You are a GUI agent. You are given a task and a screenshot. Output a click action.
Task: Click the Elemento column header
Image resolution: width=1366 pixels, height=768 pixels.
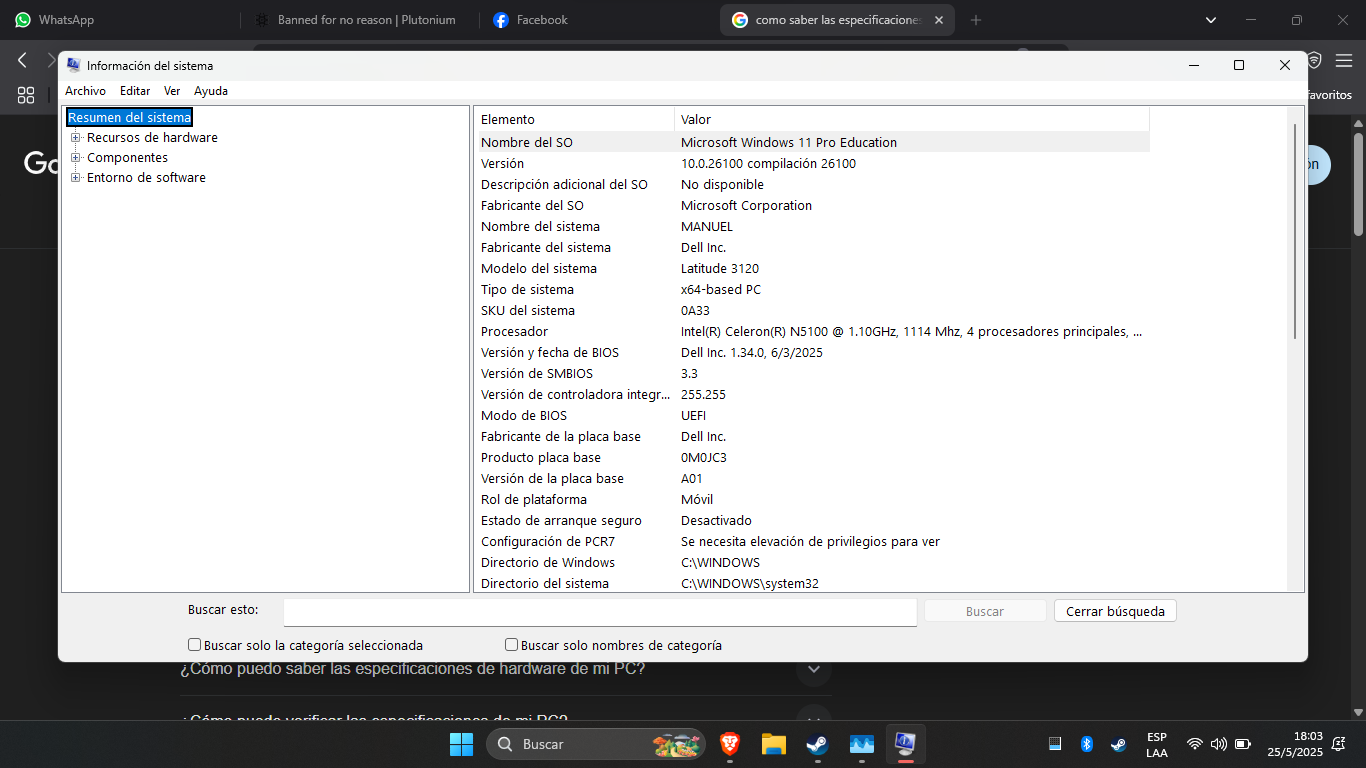576,119
